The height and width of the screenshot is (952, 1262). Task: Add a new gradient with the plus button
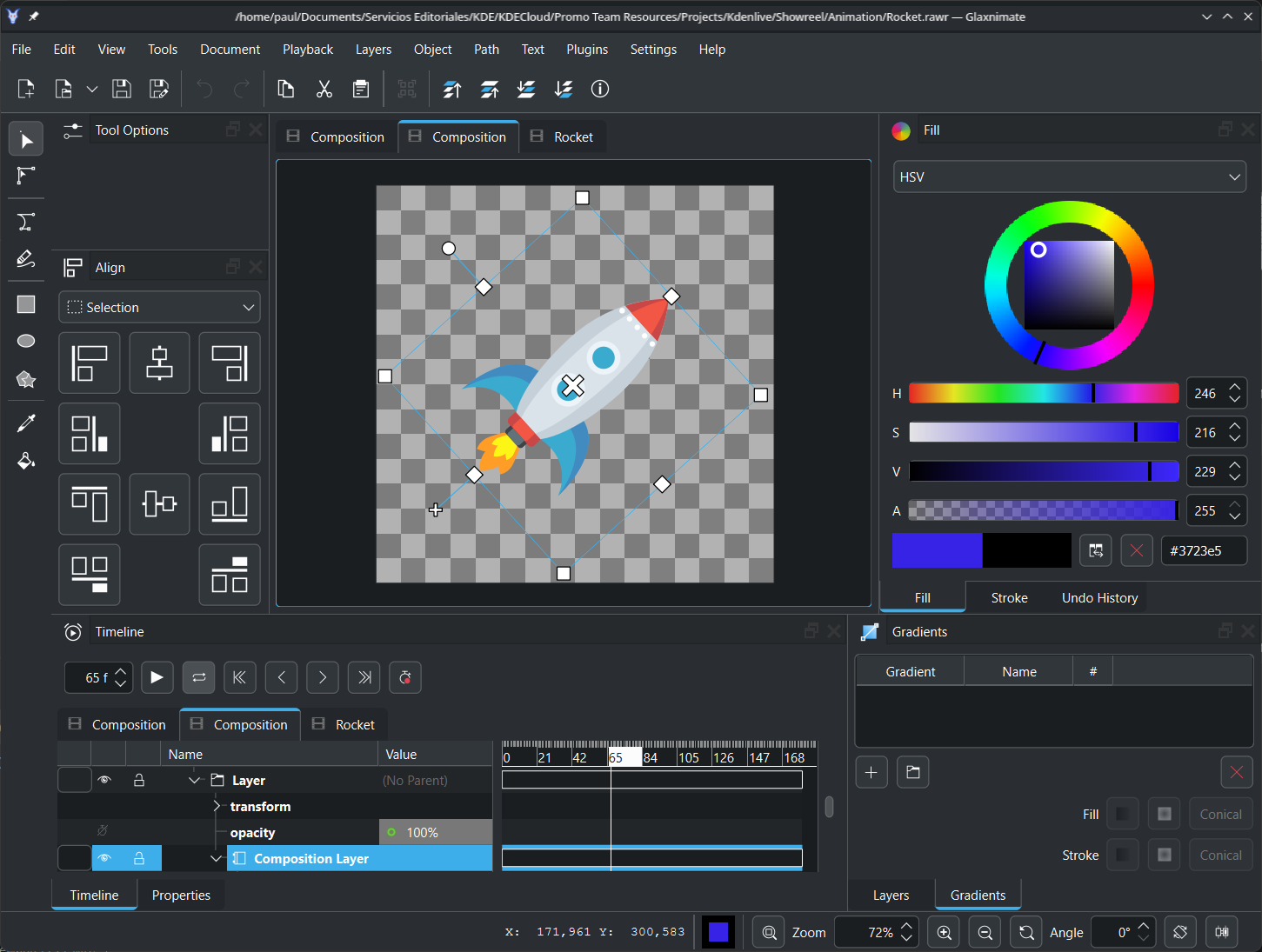(871, 771)
